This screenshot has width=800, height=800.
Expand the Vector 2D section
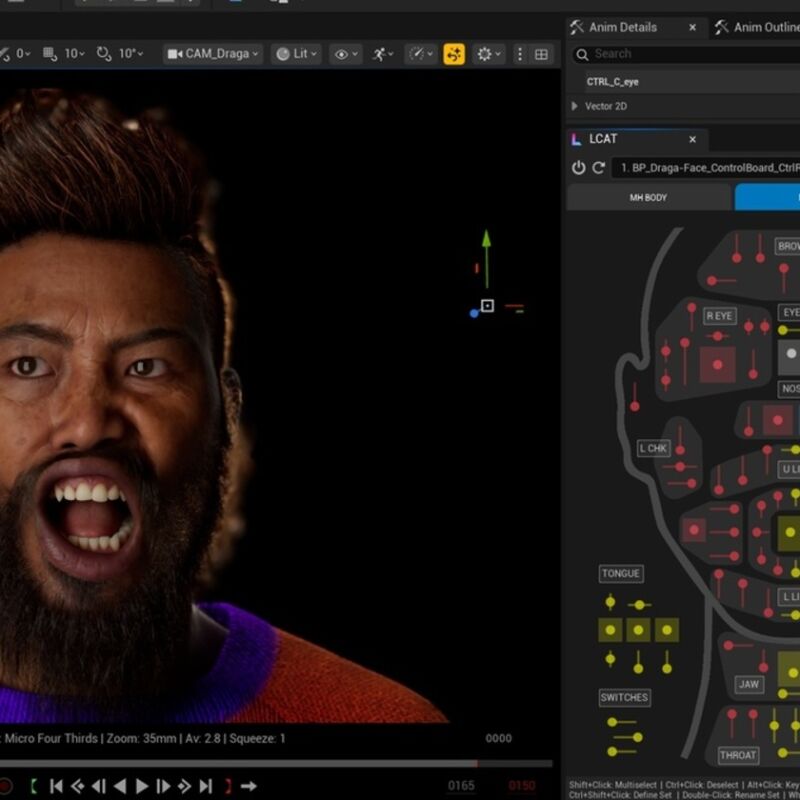pos(574,106)
